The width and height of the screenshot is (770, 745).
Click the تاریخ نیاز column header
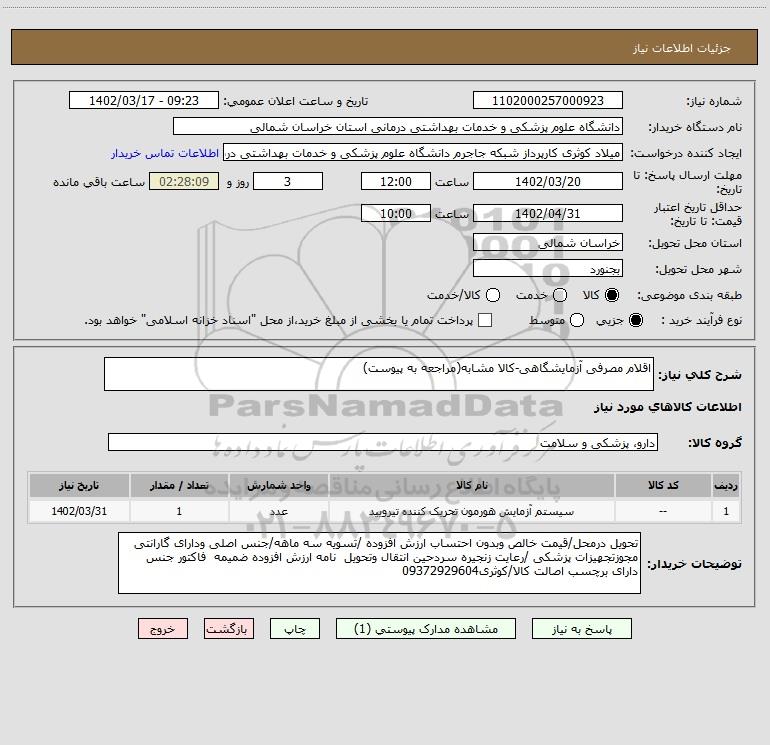tap(79, 486)
